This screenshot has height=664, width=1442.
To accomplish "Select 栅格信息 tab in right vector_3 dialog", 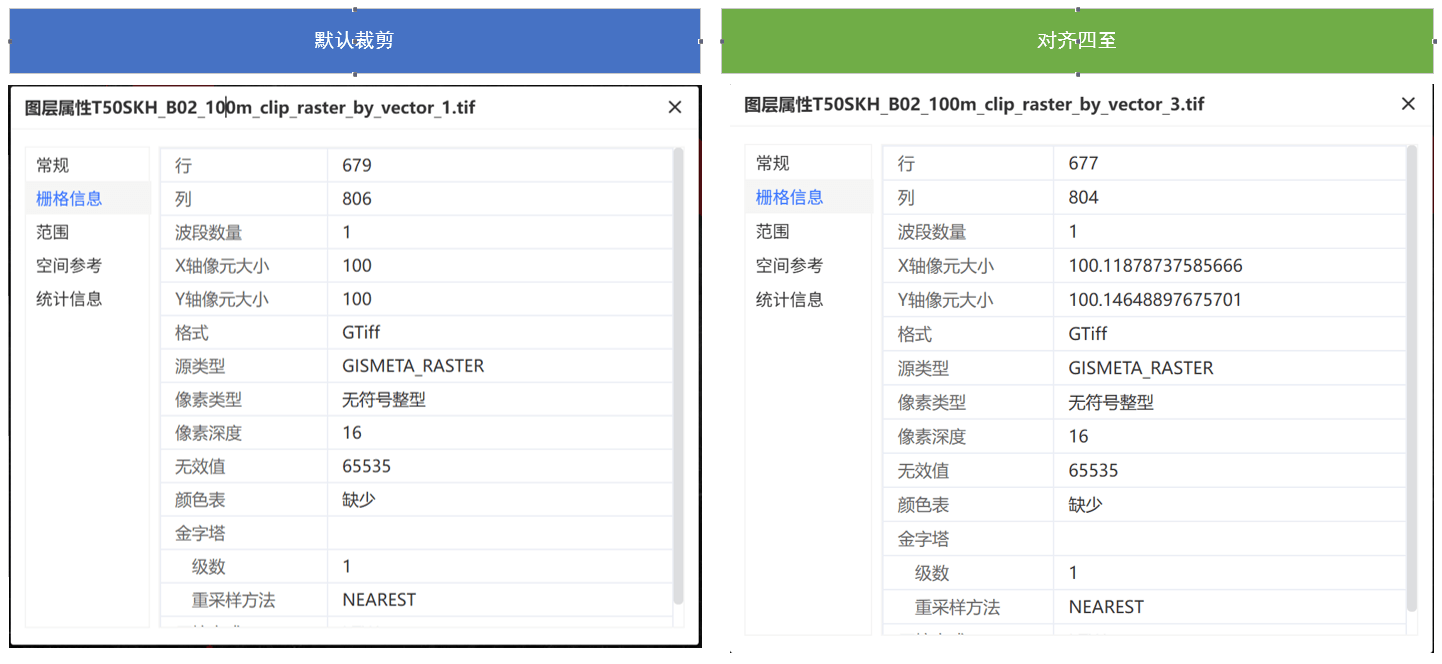I will (789, 197).
